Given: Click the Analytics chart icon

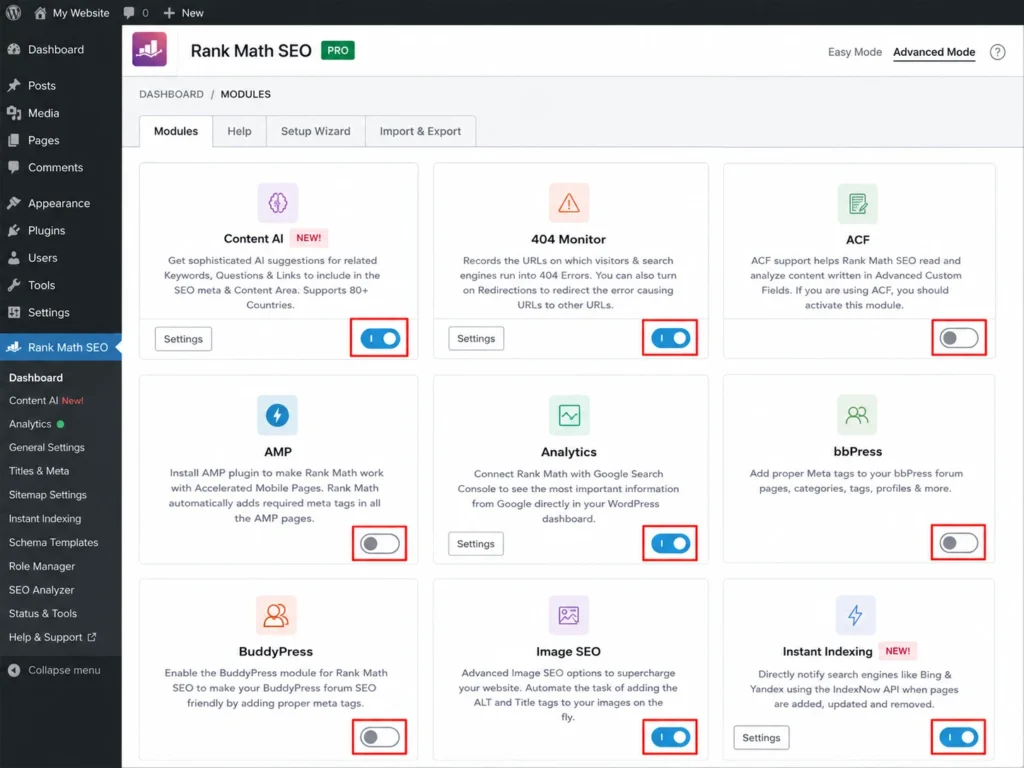Looking at the screenshot, I should point(569,415).
